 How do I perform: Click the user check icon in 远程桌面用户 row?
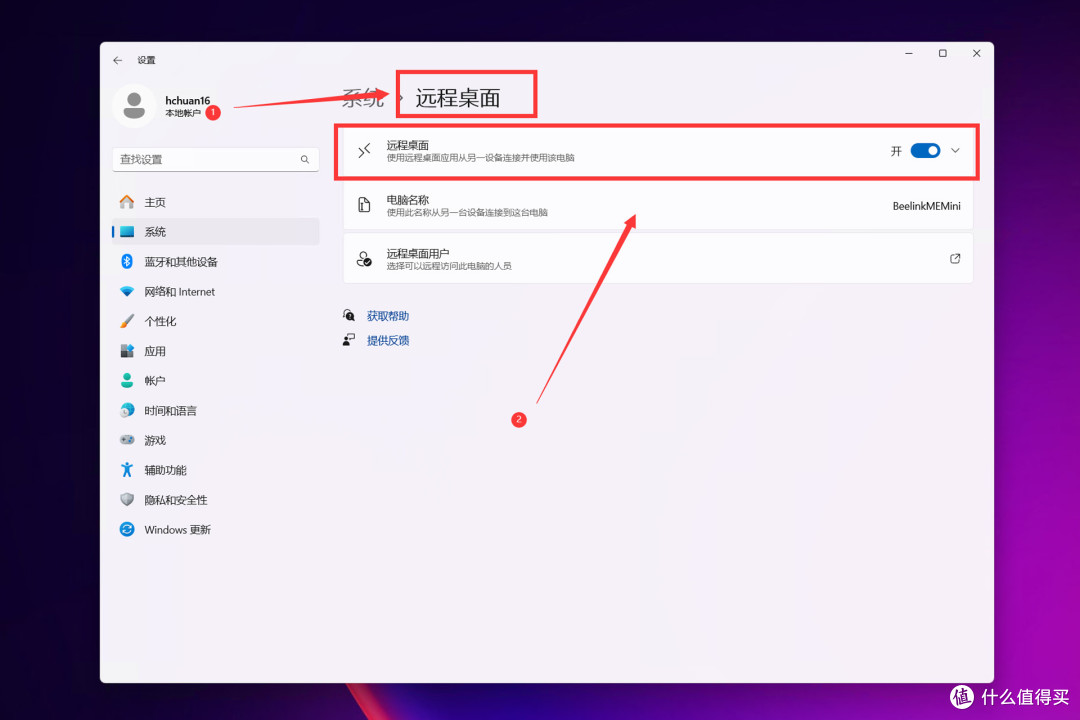[x=364, y=259]
